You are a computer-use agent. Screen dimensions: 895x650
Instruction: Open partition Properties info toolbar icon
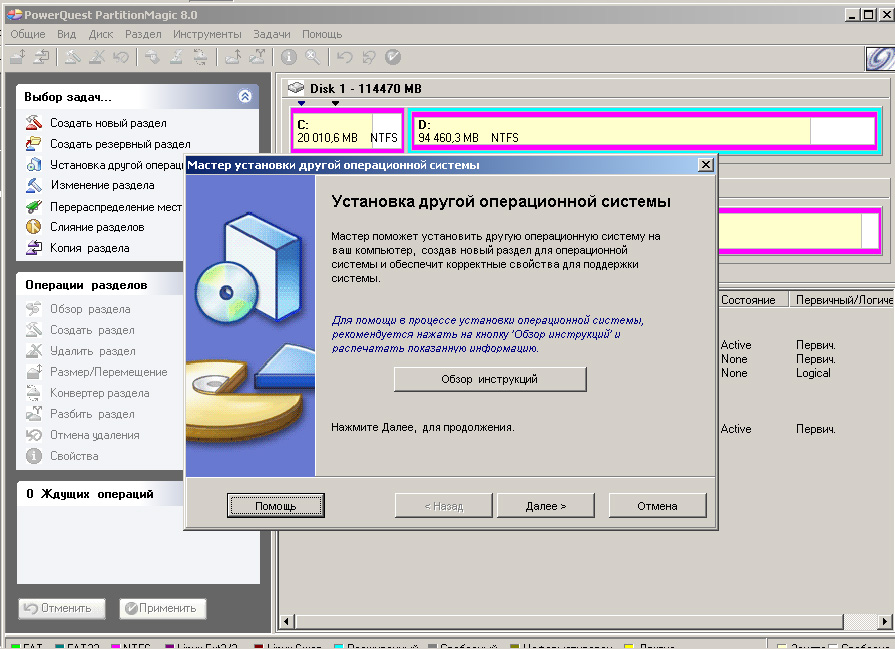pyautogui.click(x=288, y=56)
